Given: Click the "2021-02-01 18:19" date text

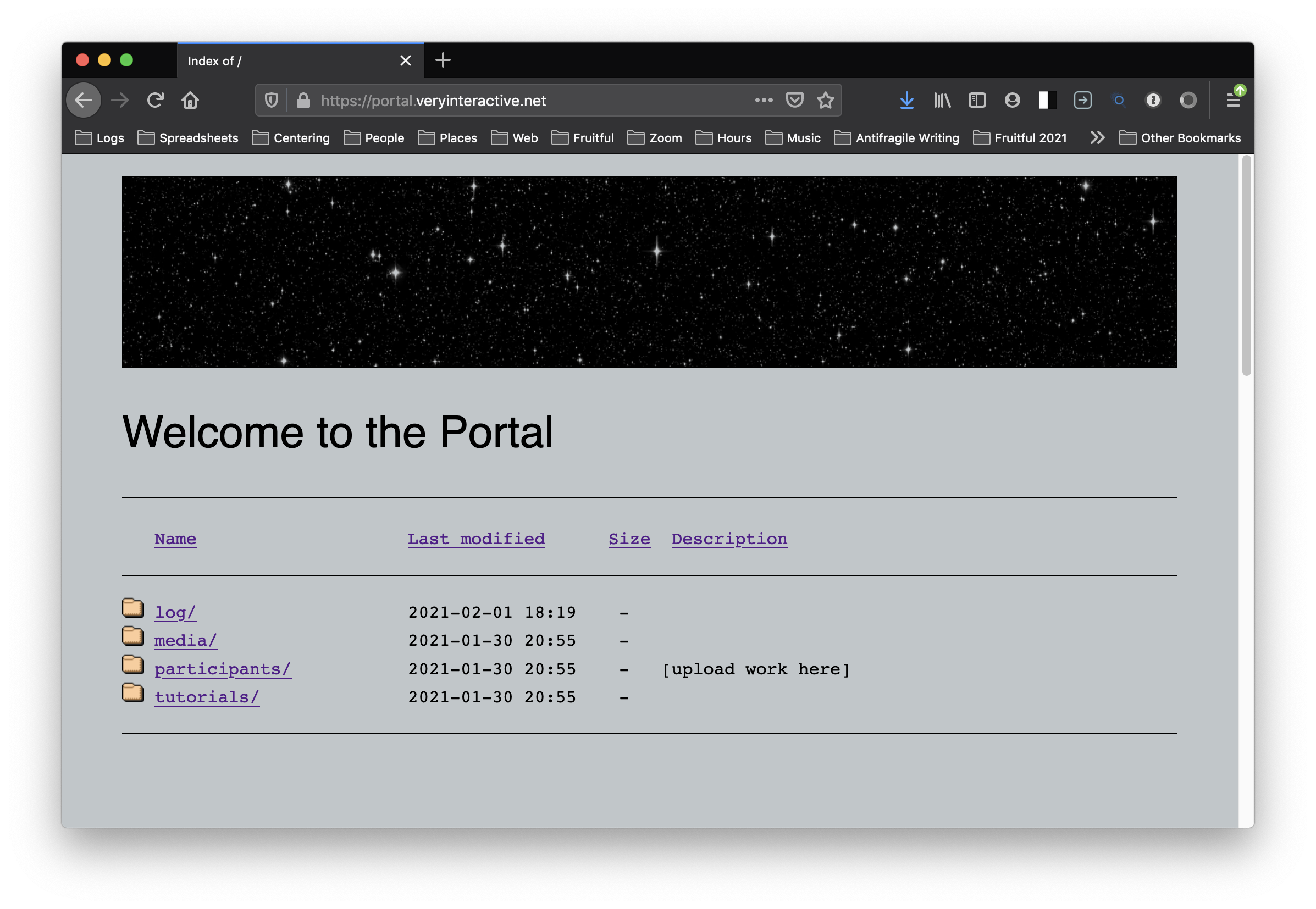Looking at the screenshot, I should click(492, 613).
